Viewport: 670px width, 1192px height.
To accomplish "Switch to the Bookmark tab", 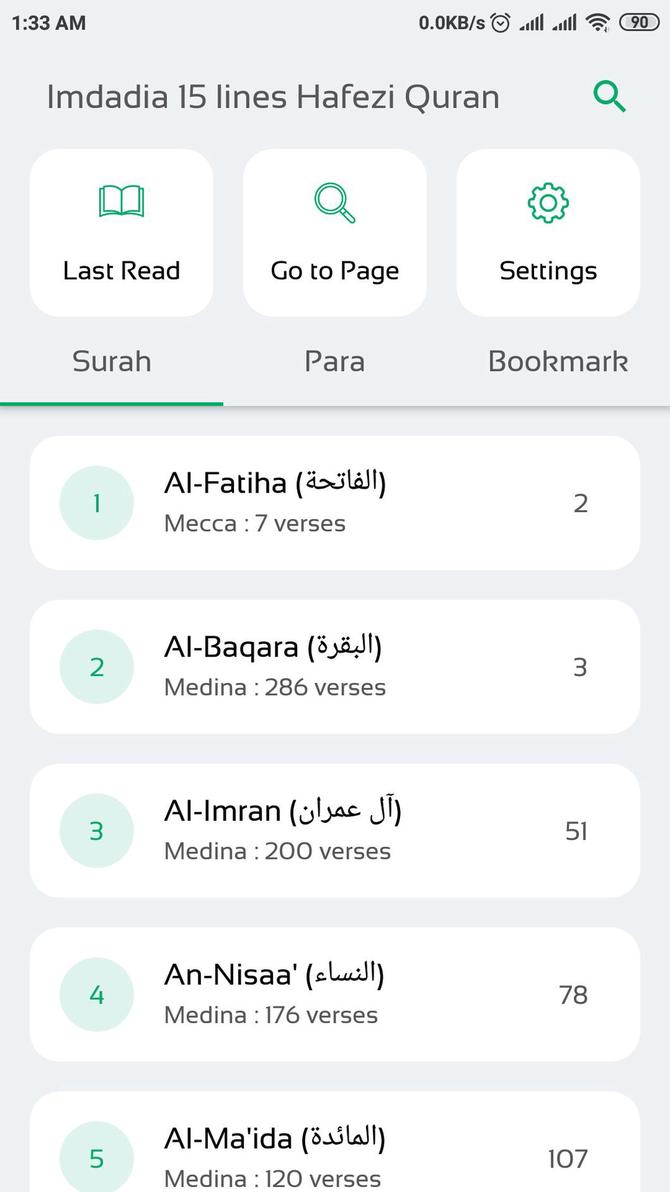I will [x=558, y=362].
